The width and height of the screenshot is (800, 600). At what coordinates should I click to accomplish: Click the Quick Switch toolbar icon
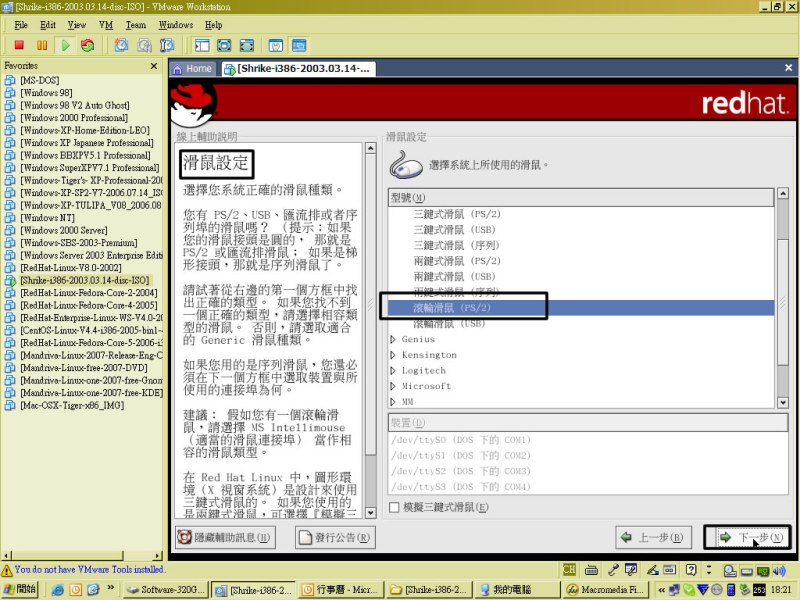(x=247, y=45)
